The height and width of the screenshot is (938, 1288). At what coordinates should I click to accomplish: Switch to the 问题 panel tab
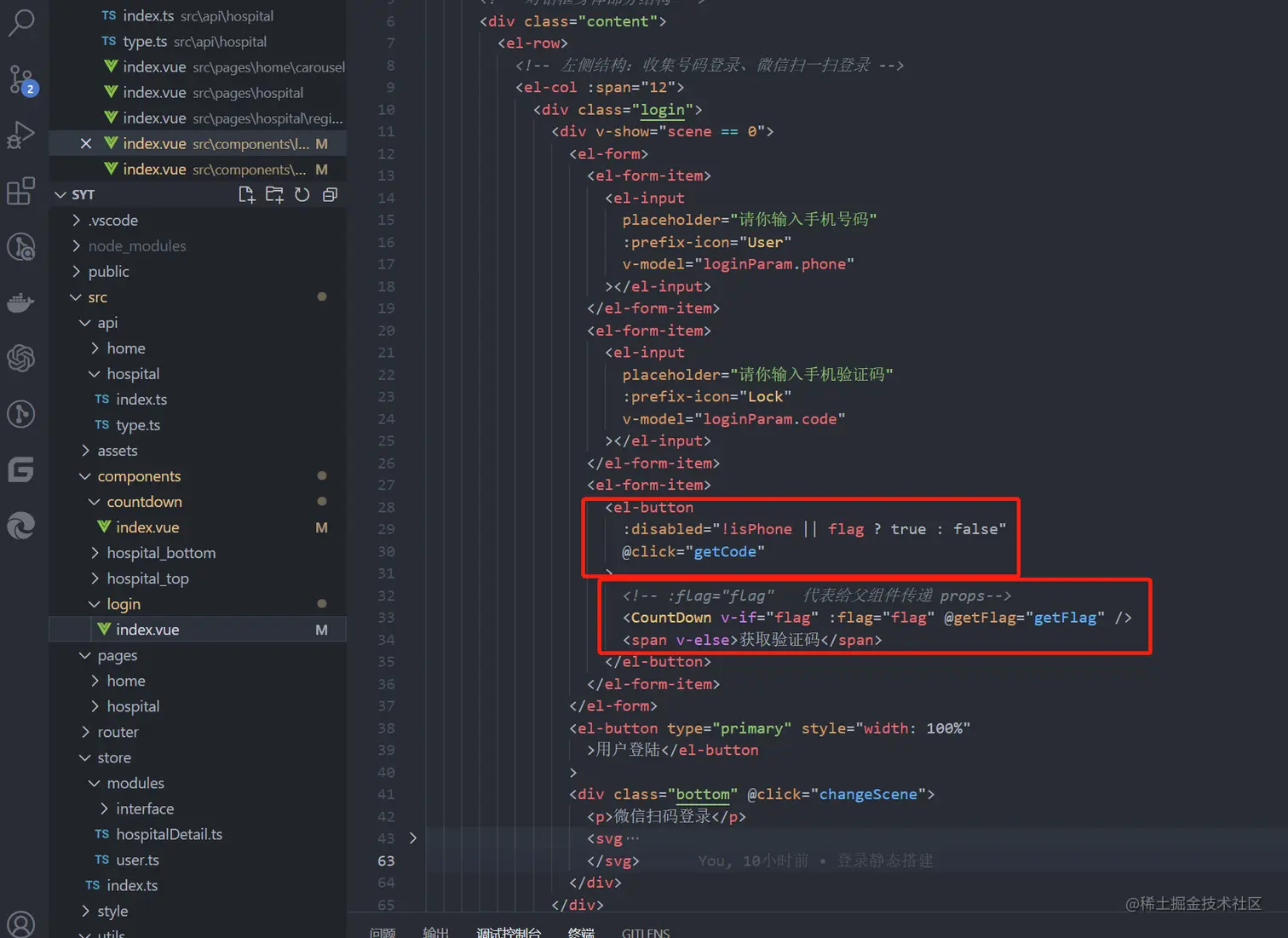[x=382, y=932]
